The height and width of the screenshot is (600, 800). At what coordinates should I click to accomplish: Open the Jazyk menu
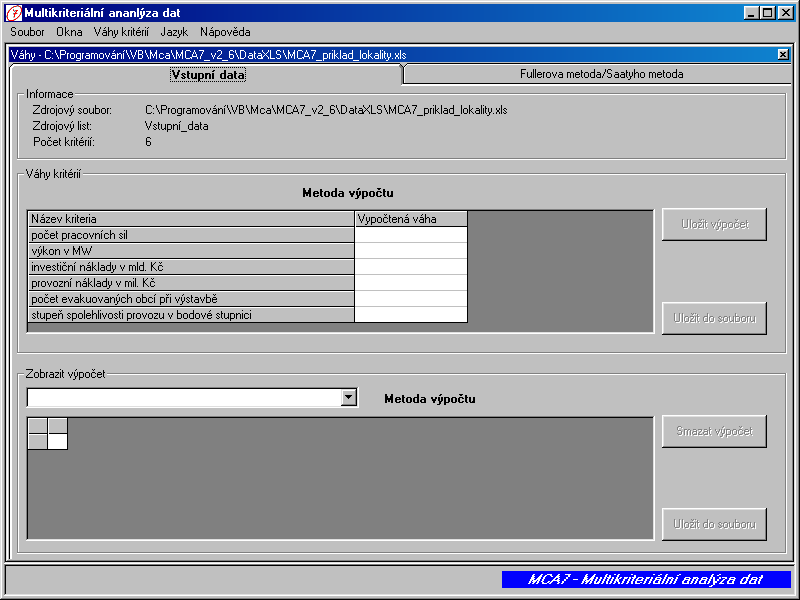coord(174,32)
